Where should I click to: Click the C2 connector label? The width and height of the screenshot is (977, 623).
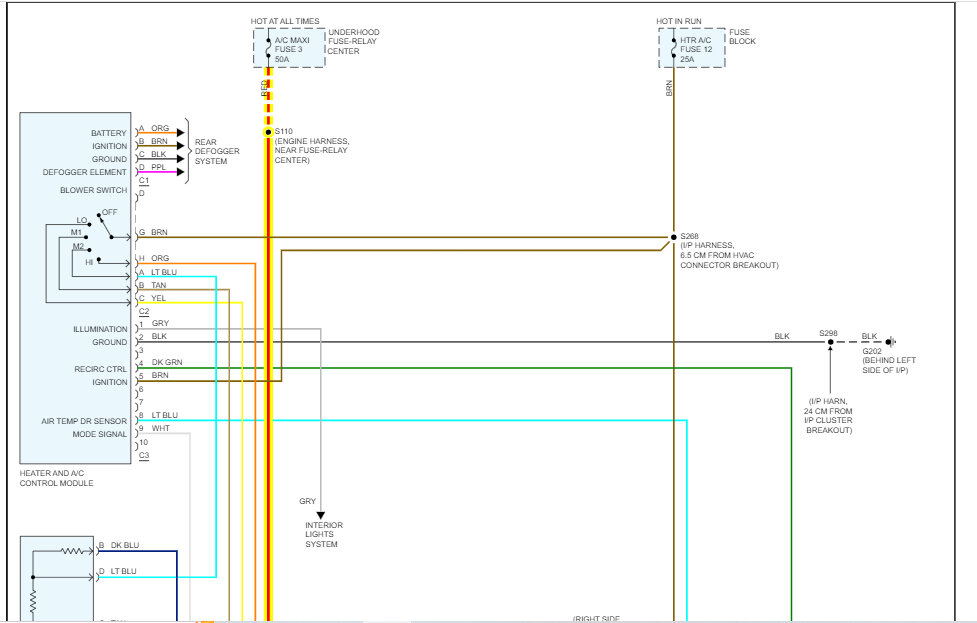[144, 312]
